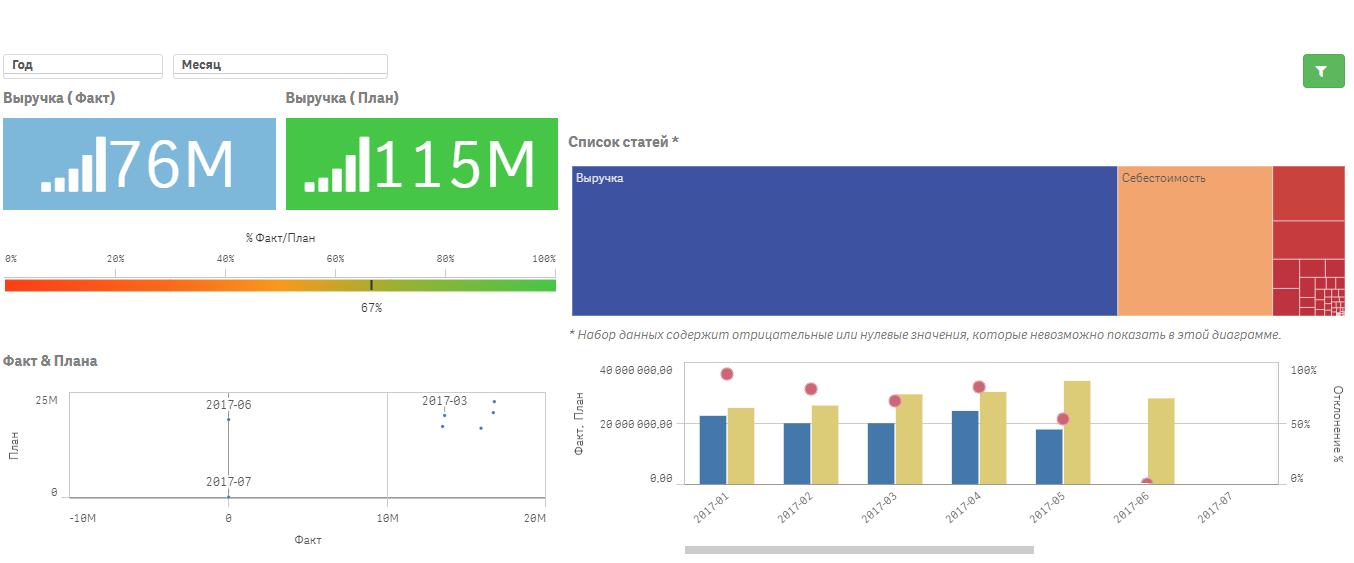Click the 2017-06 point in the scatter plot
This screenshot has width=1354, height=563.
(x=229, y=419)
